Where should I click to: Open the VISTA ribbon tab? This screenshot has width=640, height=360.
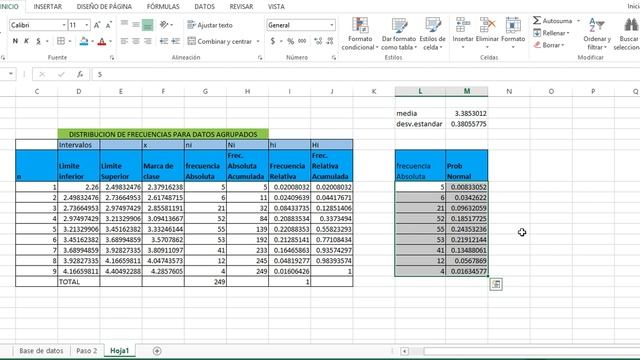tap(276, 7)
